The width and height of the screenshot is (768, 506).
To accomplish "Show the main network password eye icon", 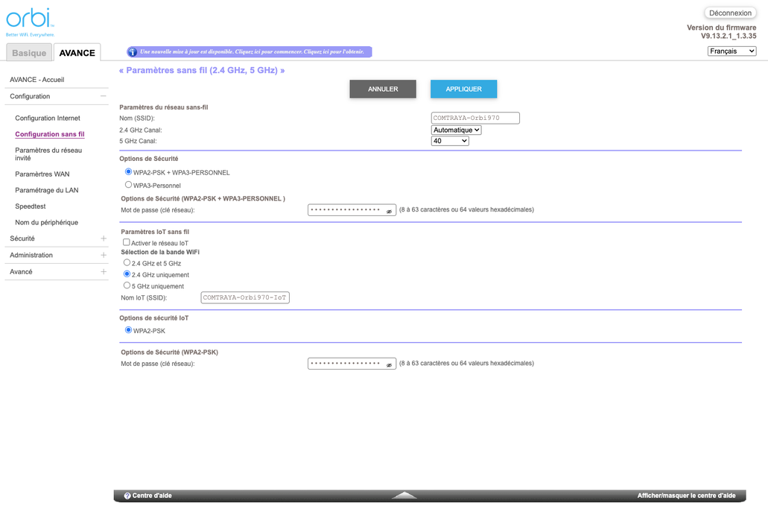I will click(x=389, y=211).
